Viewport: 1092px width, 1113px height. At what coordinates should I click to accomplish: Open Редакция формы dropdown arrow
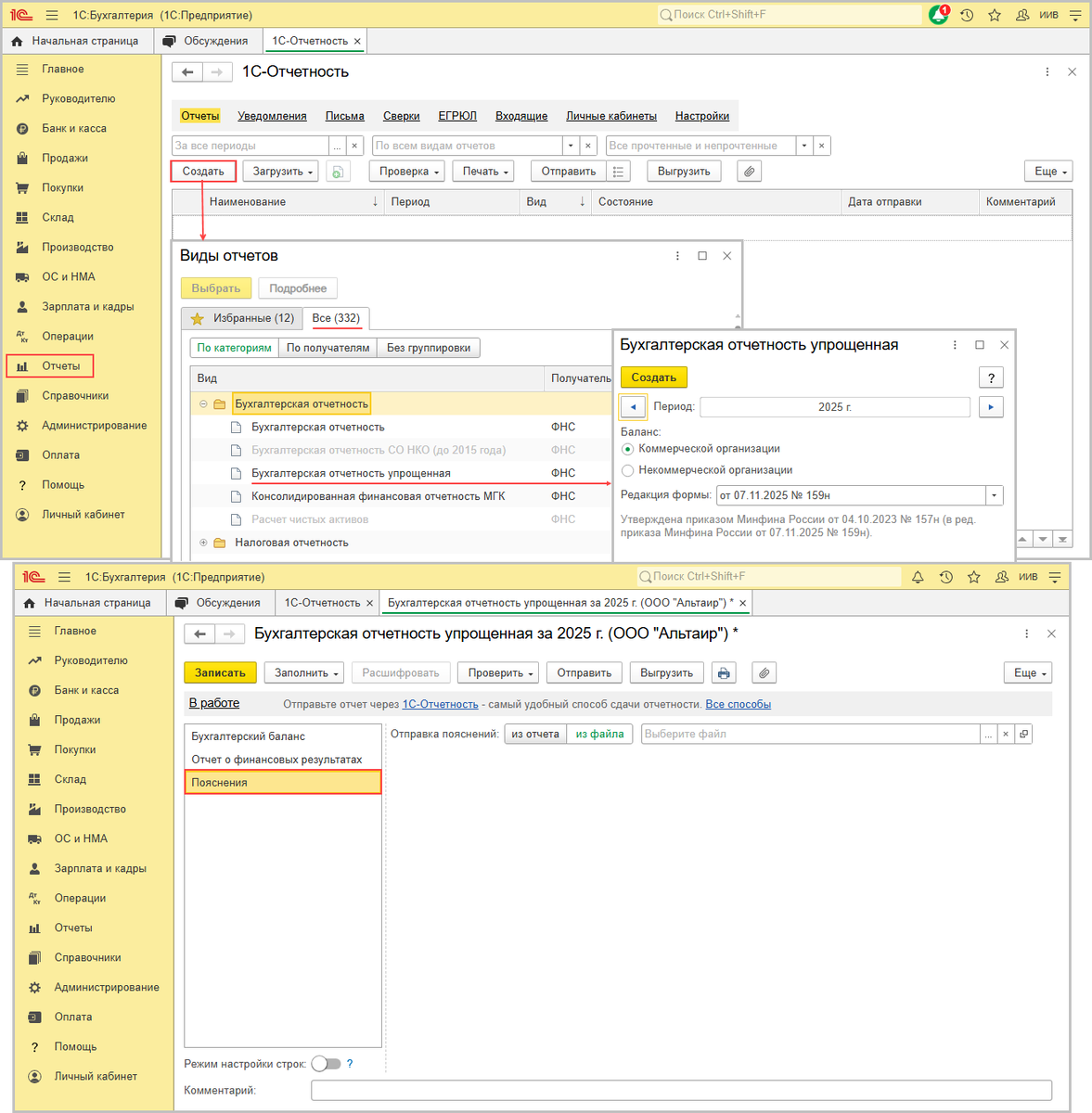[x=995, y=495]
